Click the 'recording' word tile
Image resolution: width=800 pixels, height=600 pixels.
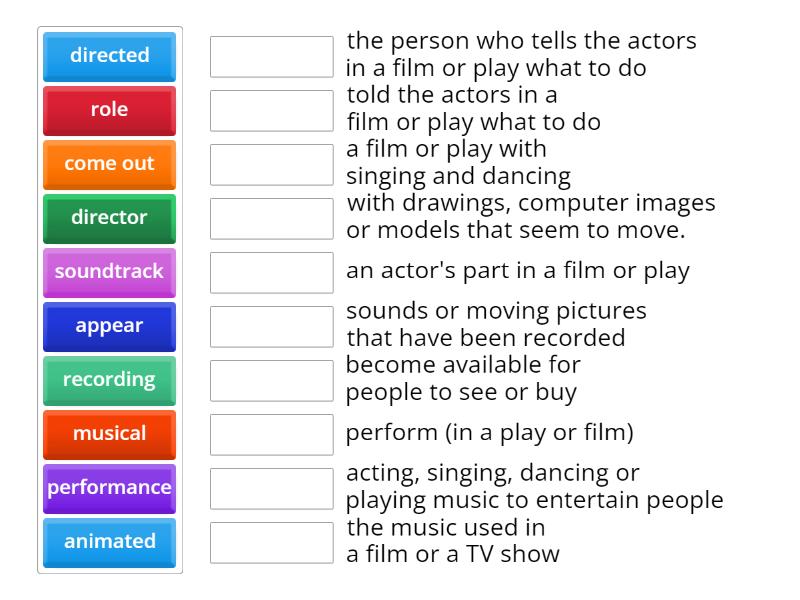pos(109,380)
